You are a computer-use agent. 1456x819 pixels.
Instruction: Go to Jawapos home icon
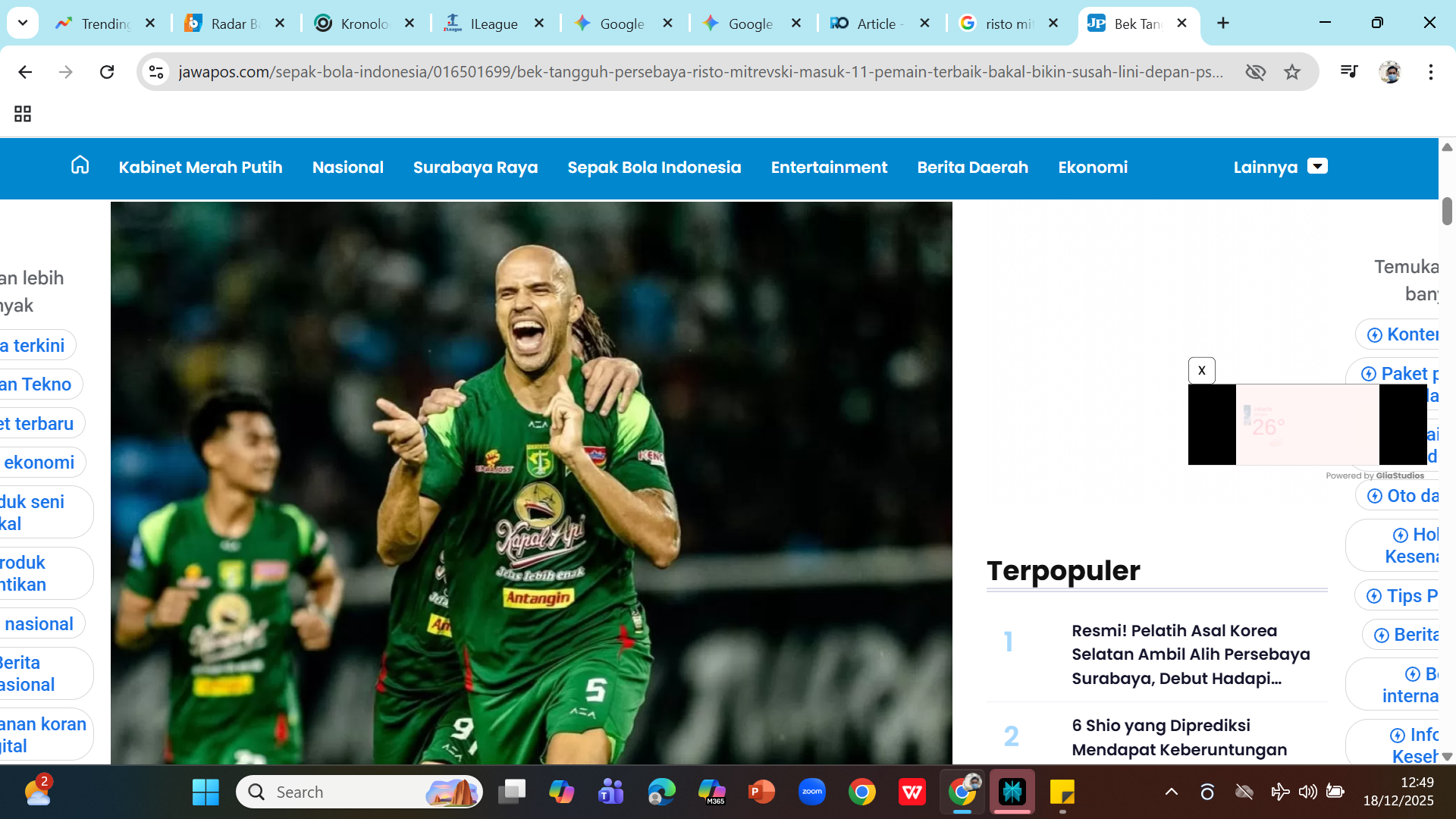tap(80, 165)
